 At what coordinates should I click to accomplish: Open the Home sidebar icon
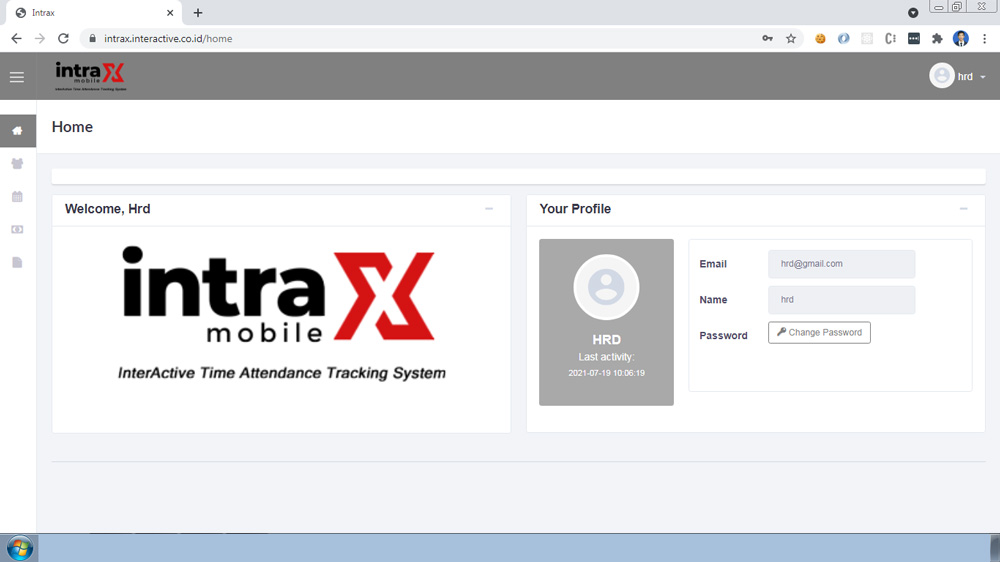pyautogui.click(x=17, y=131)
